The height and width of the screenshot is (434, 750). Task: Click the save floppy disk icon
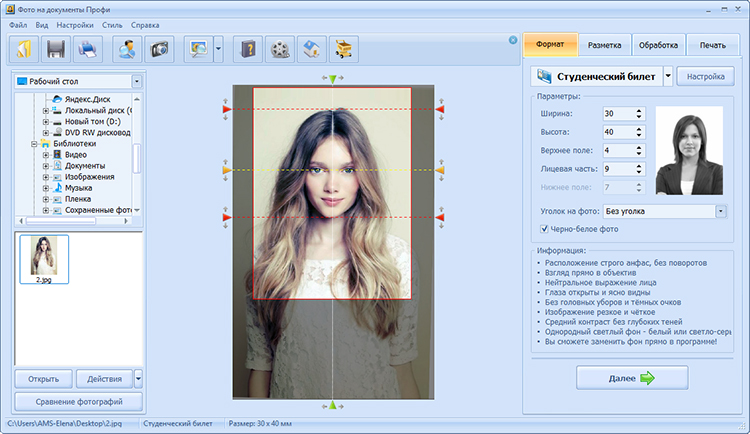pos(57,47)
